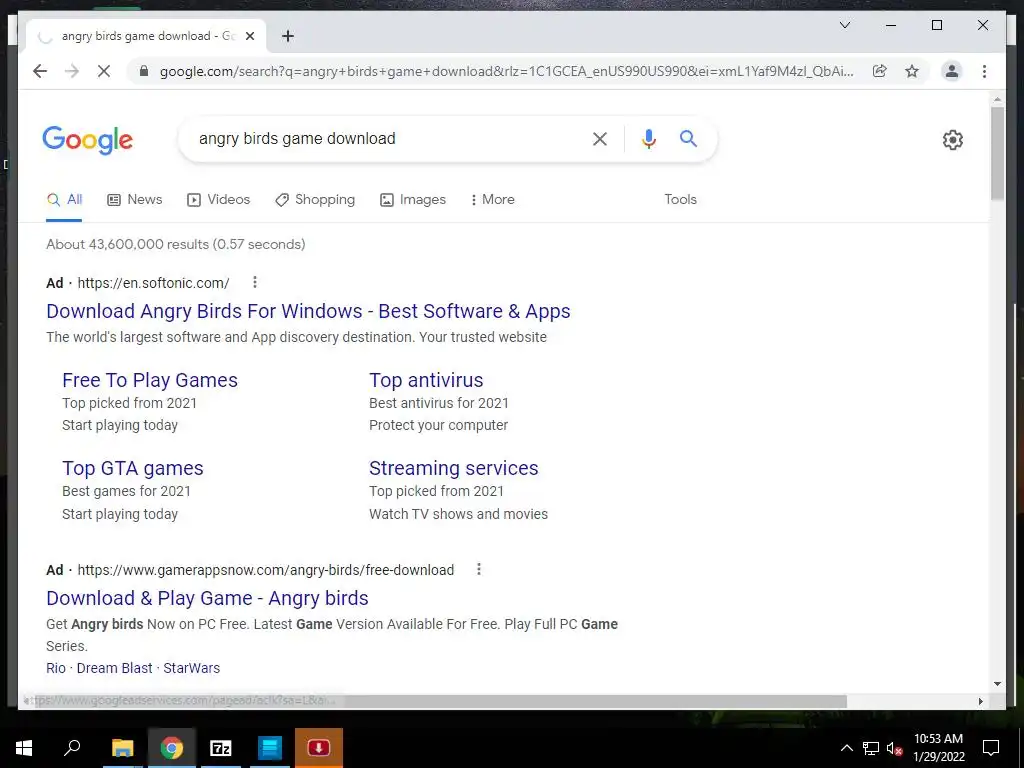The image size is (1024, 768).
Task: Open the search Tools options
Action: point(680,200)
